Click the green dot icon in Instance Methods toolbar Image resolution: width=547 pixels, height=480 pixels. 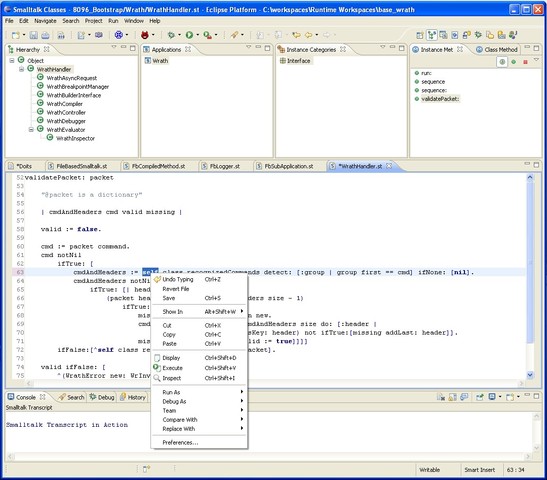tap(514, 62)
